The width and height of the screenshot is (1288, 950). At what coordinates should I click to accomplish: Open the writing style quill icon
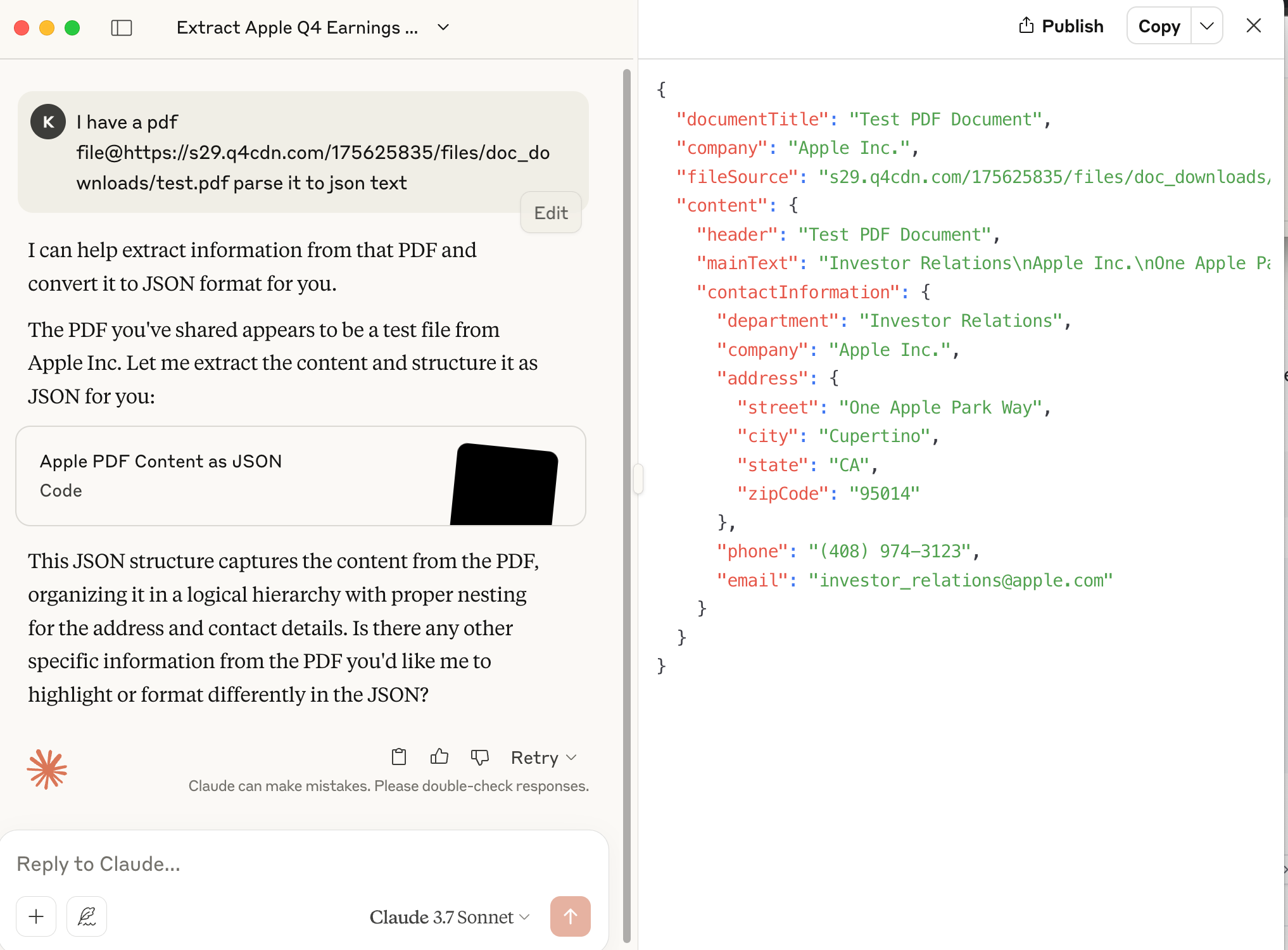click(87, 916)
